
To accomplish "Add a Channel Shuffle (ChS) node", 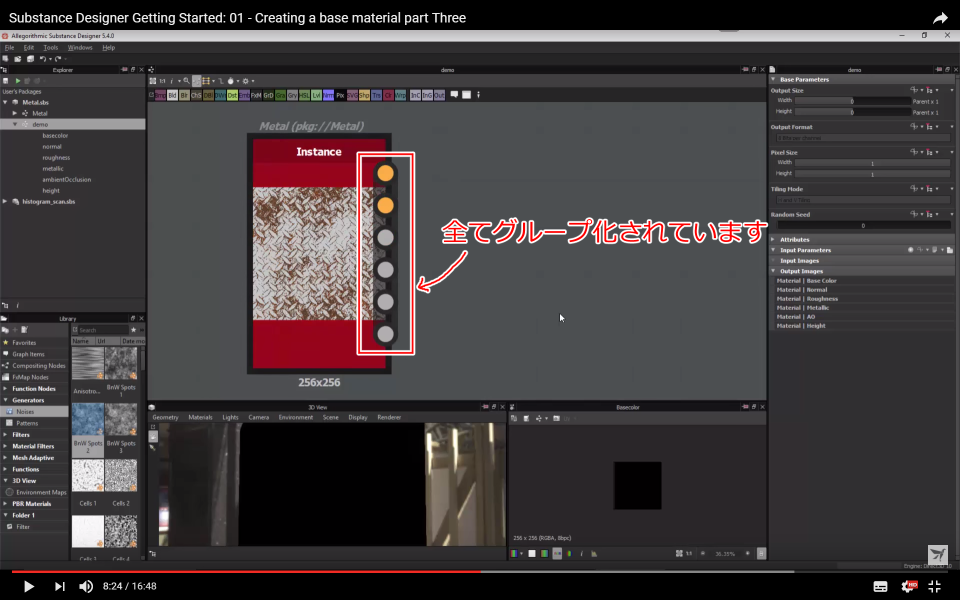I will click(196, 96).
